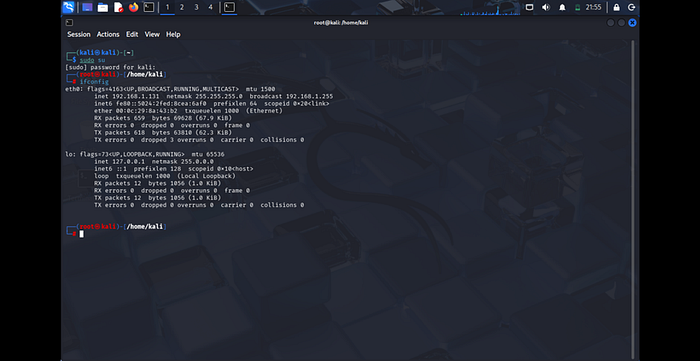Click 'TX packets 618' line
The image size is (700, 361).
(x=163, y=133)
